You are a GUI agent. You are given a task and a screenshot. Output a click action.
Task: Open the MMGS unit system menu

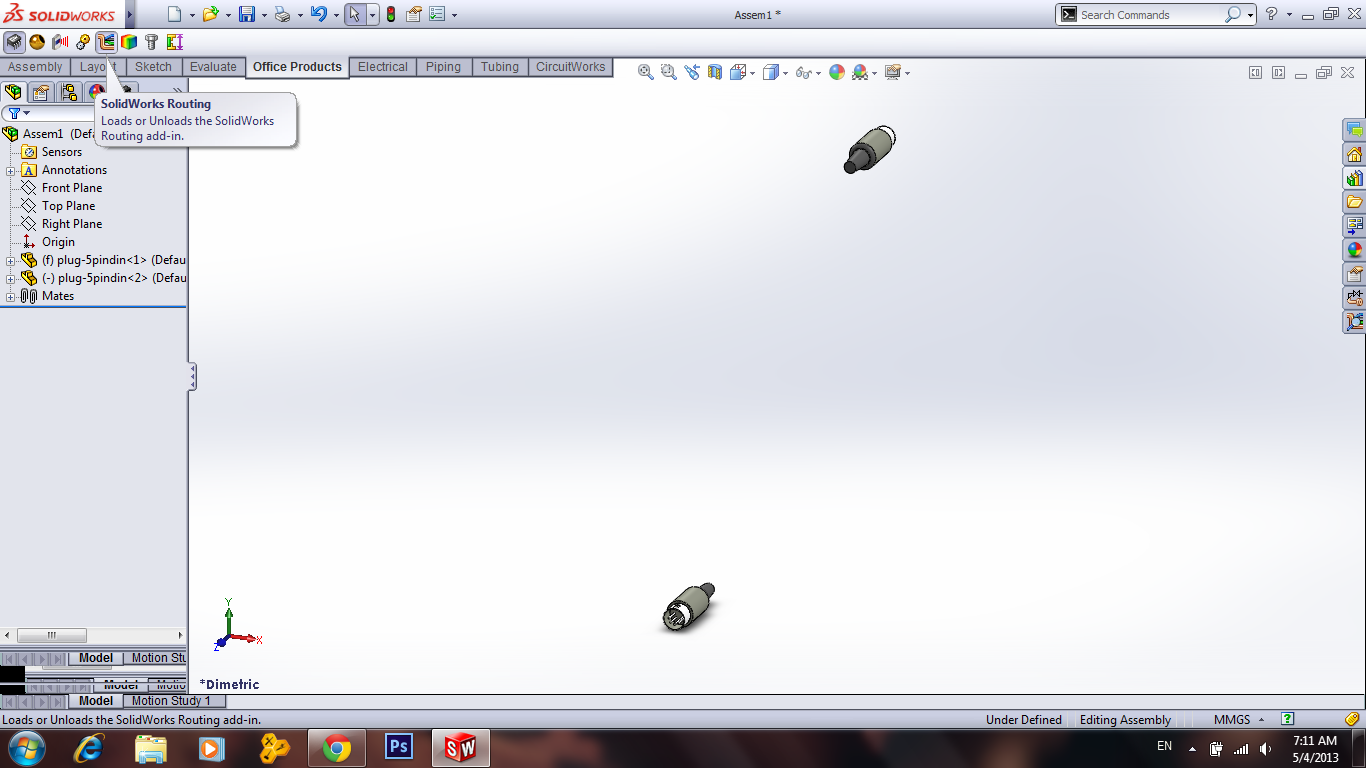tap(1239, 720)
